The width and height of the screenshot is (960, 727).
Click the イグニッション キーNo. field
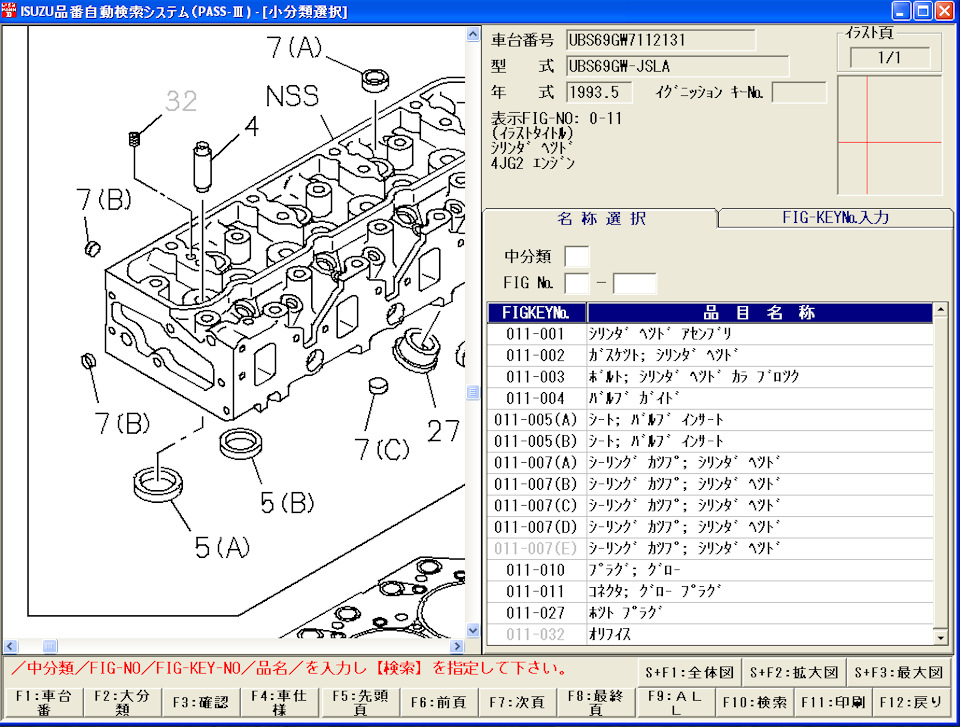[x=799, y=92]
